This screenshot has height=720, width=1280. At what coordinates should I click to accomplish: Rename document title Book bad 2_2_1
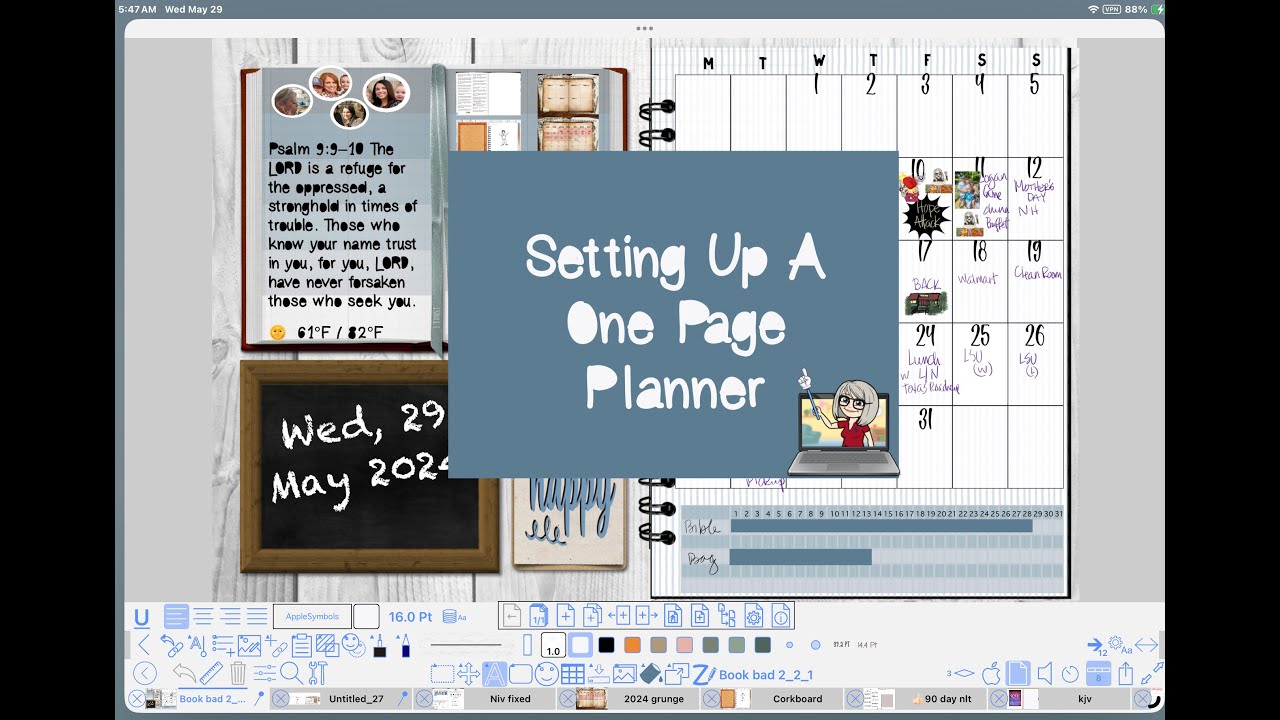766,675
